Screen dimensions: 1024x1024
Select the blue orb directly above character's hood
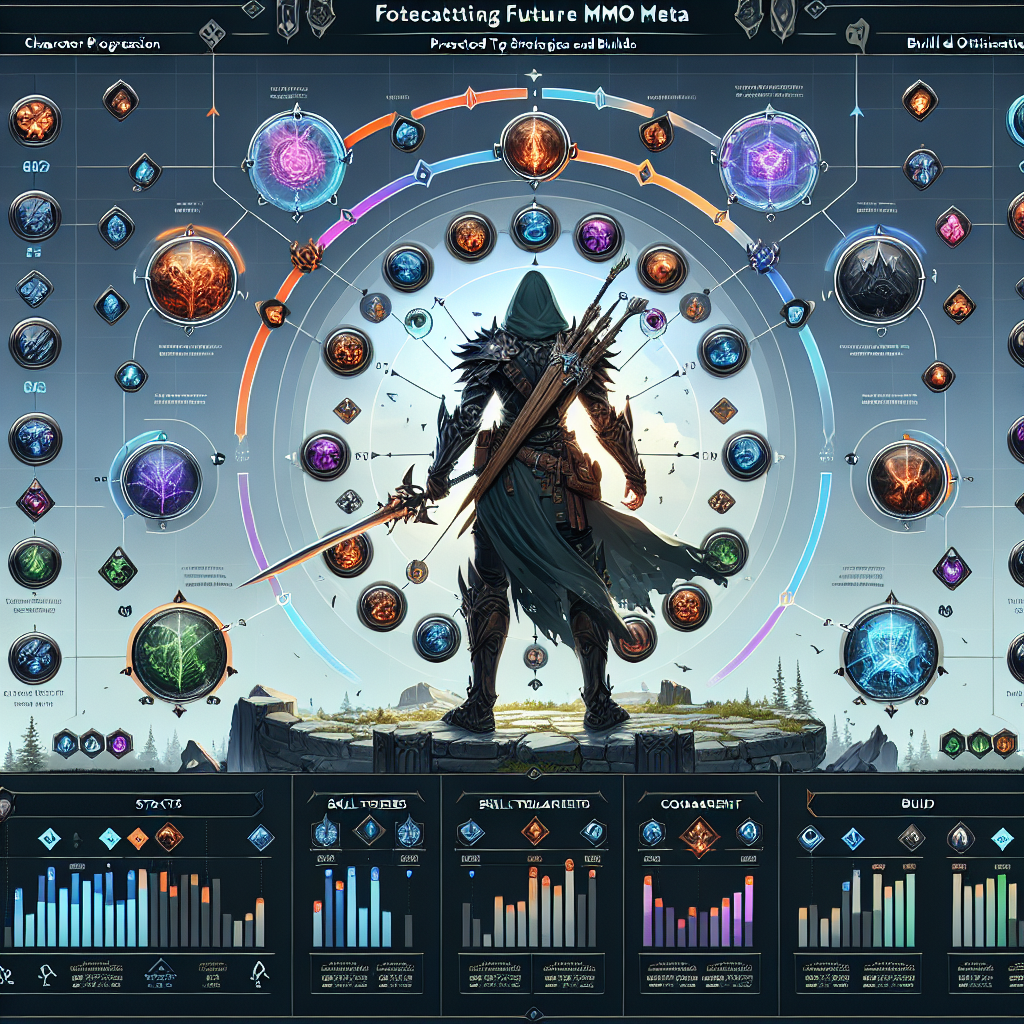tap(533, 227)
